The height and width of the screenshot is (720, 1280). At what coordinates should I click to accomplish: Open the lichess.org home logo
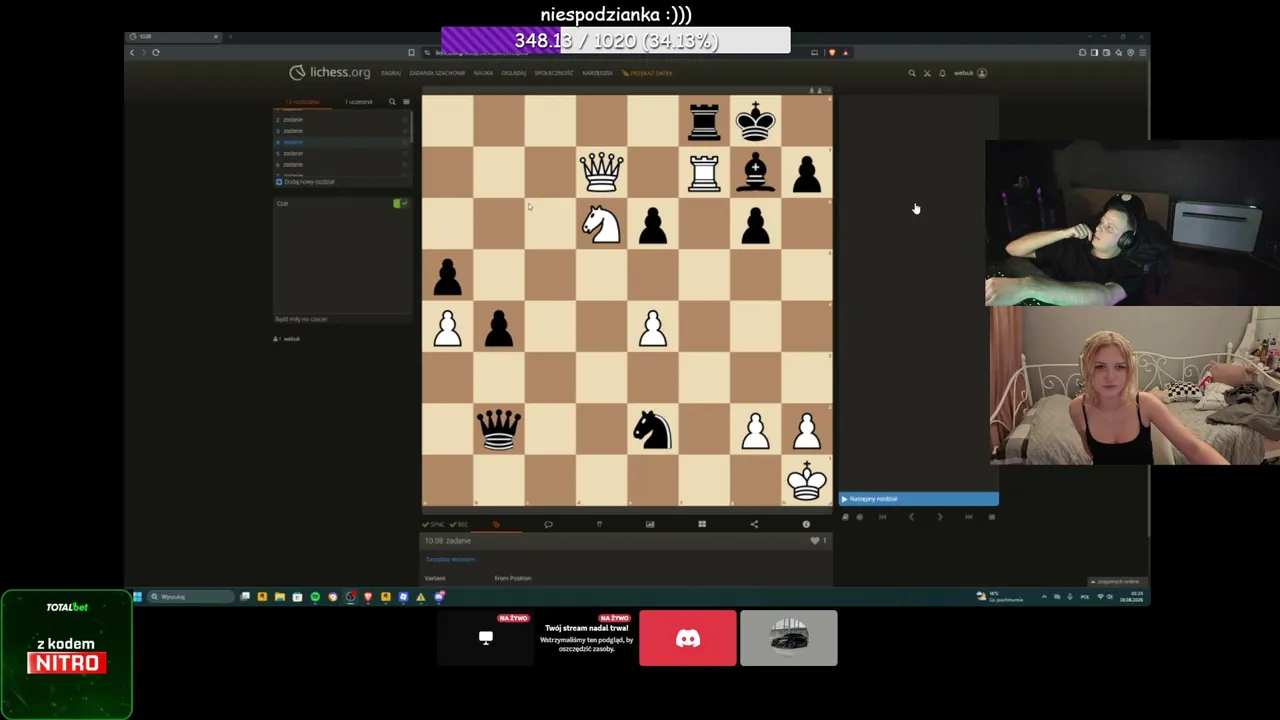(x=330, y=72)
